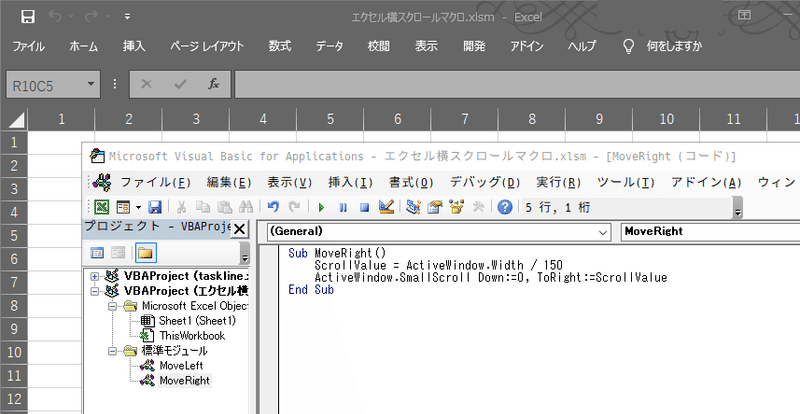Open the VBA 表示(V) menu
Screen dimensions: 800x414
(x=289, y=182)
